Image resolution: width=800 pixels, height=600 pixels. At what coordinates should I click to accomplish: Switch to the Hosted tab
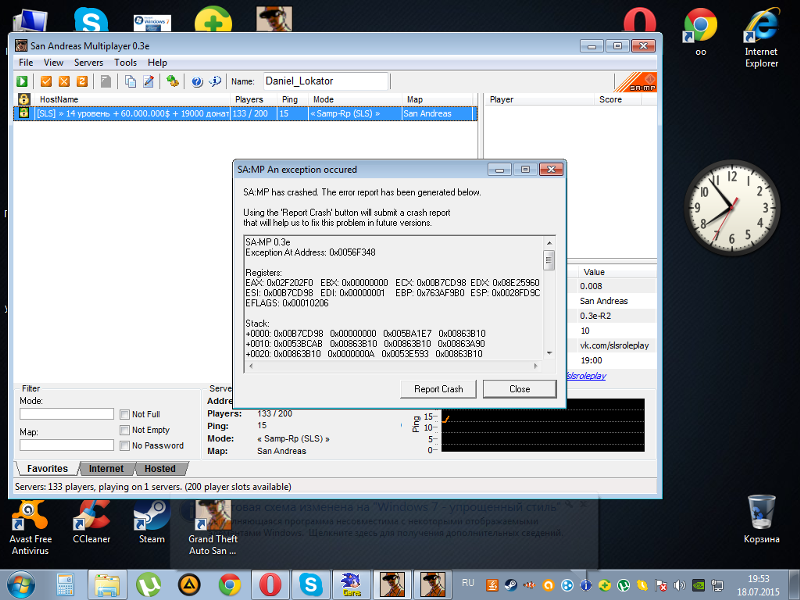(160, 468)
